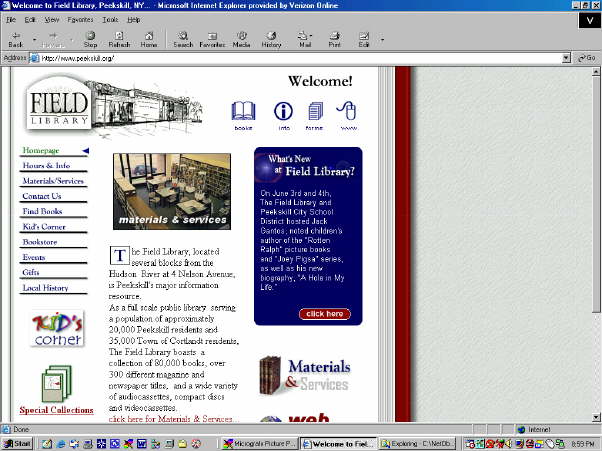Click the system tray clock
Screen dimensions: 602x451
pos(583,444)
